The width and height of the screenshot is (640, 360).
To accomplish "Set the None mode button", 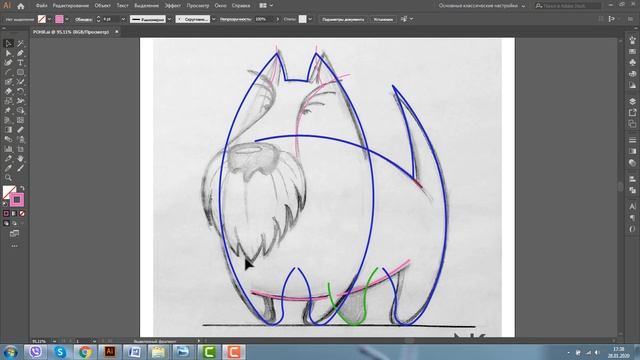I will point(22,213).
